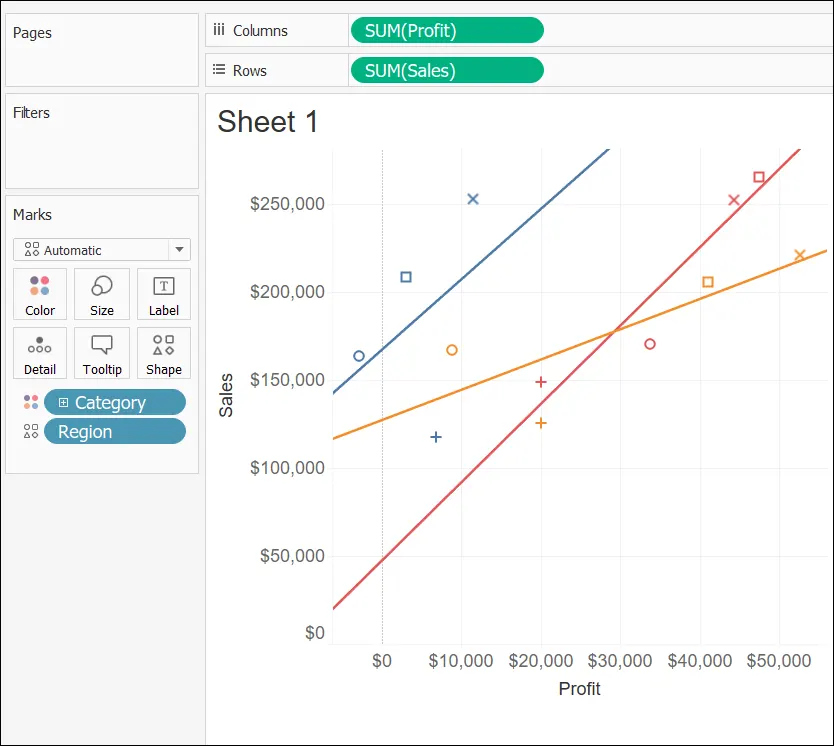Image resolution: width=834 pixels, height=746 pixels.
Task: Select the red plus mark
Action: [540, 382]
